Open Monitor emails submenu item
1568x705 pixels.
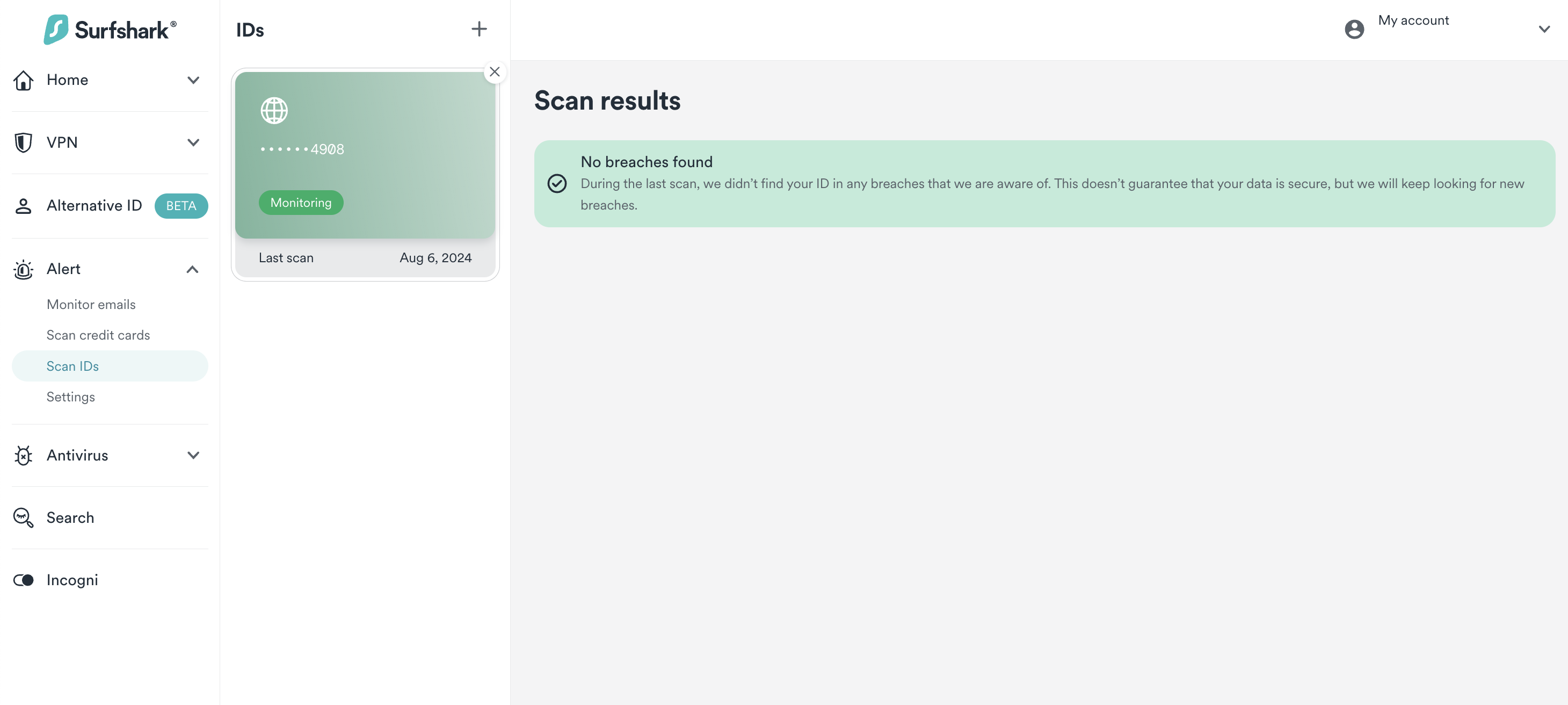(91, 304)
